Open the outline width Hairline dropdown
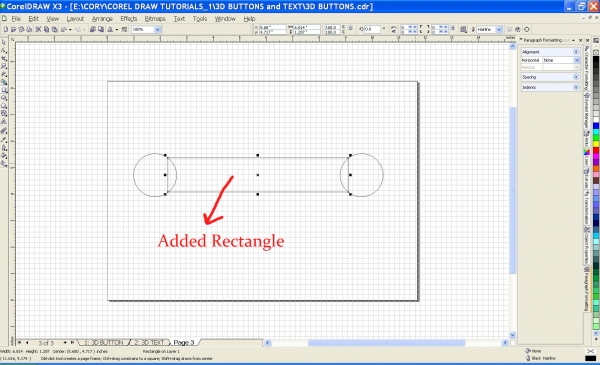600x365 pixels. click(x=499, y=29)
